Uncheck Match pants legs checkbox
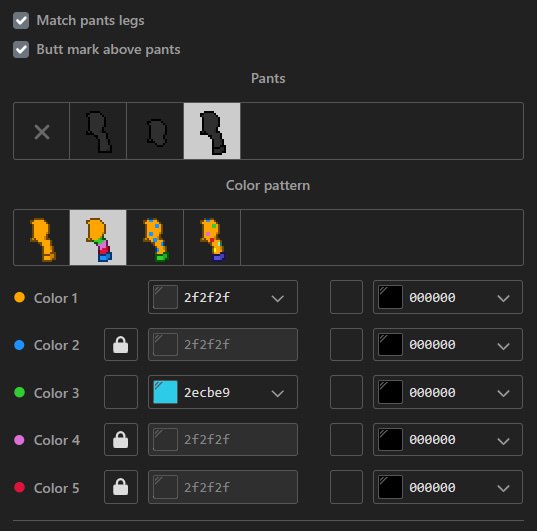Screen dimensions: 537x531 (21, 21)
